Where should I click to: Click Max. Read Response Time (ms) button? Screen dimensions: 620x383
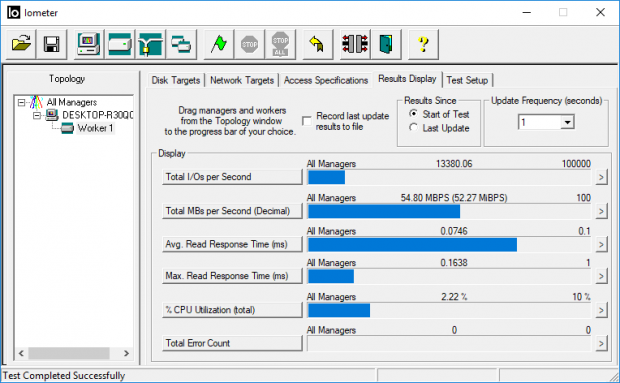pos(232,276)
